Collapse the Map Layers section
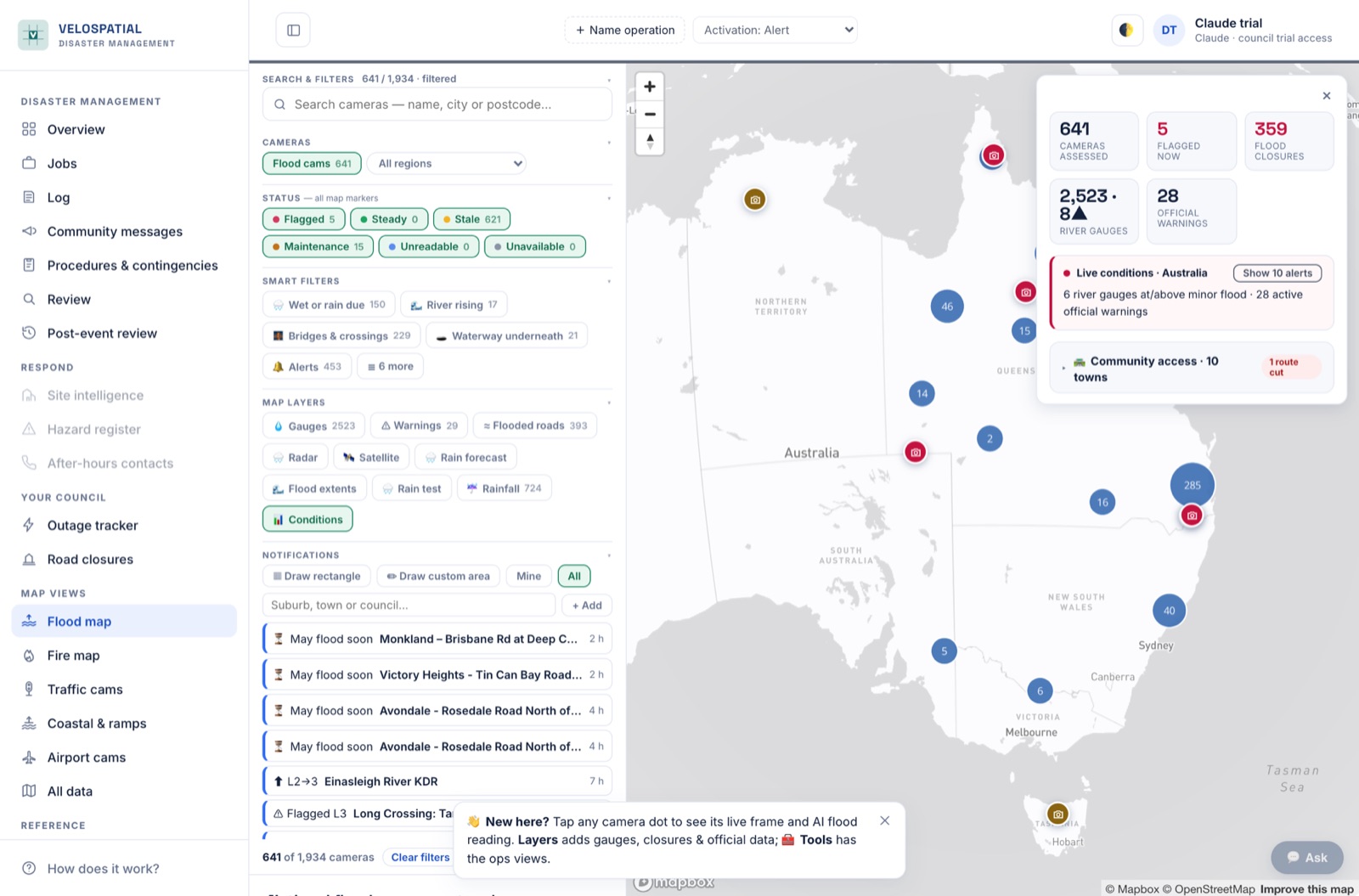This screenshot has height=896, width=1359. [609, 403]
